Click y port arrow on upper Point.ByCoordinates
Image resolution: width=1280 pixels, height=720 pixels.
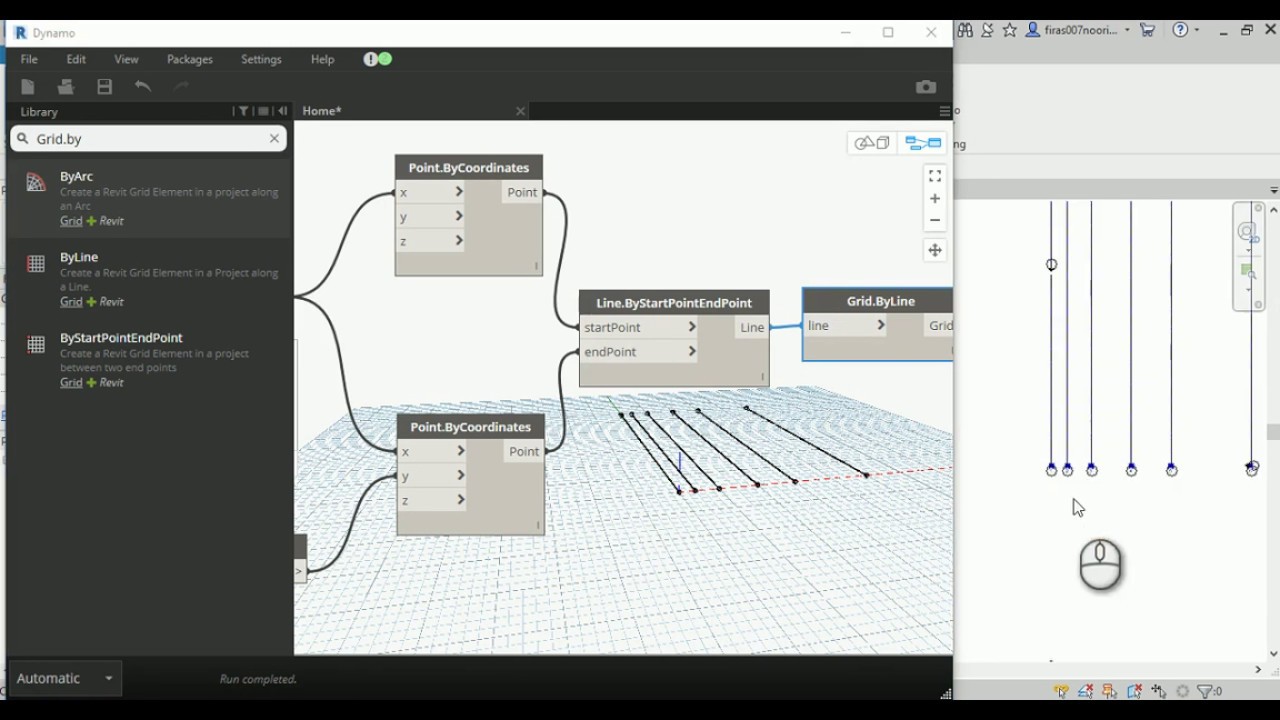pyautogui.click(x=459, y=216)
